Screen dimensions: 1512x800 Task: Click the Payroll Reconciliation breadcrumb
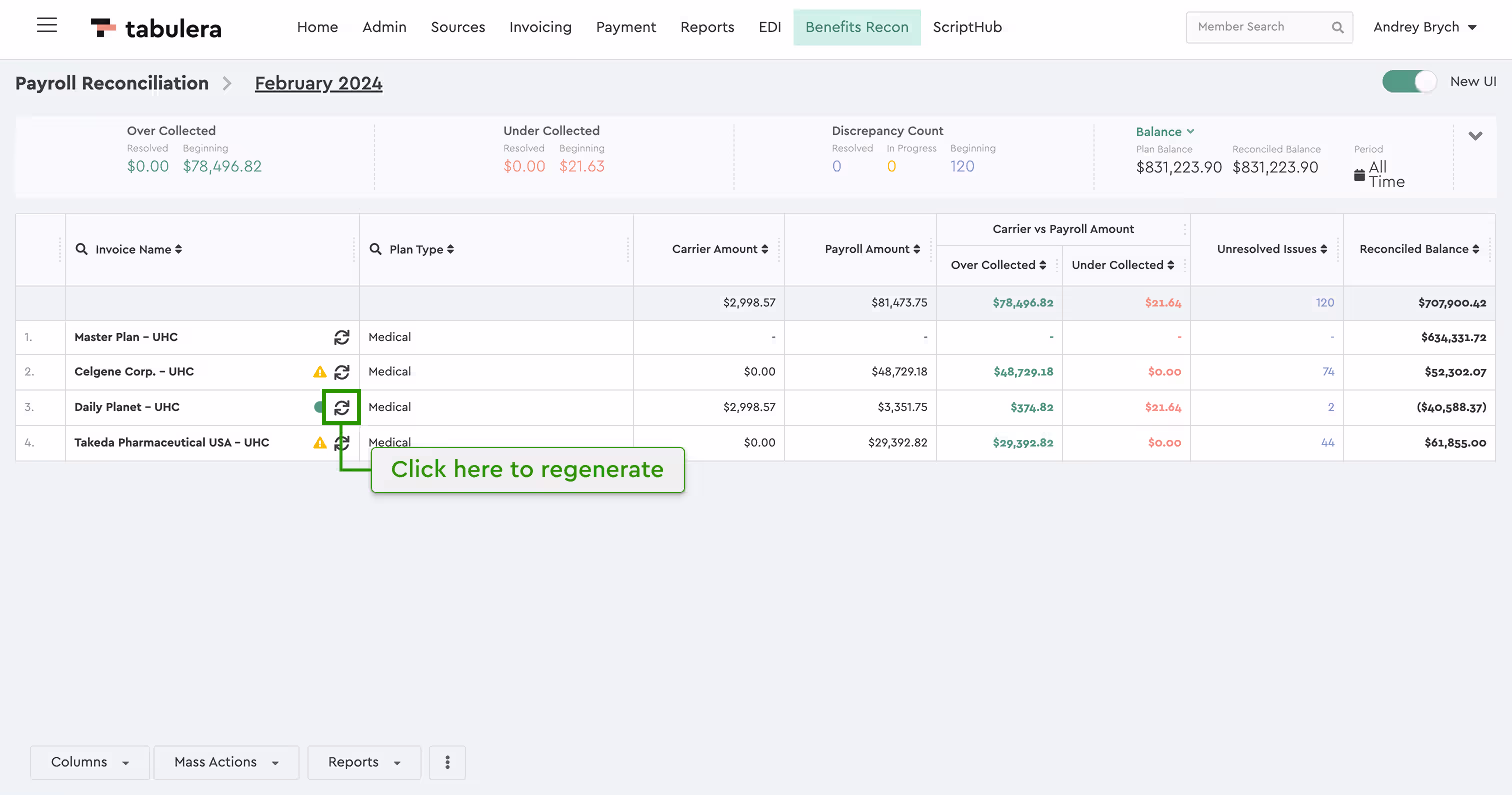tap(112, 84)
